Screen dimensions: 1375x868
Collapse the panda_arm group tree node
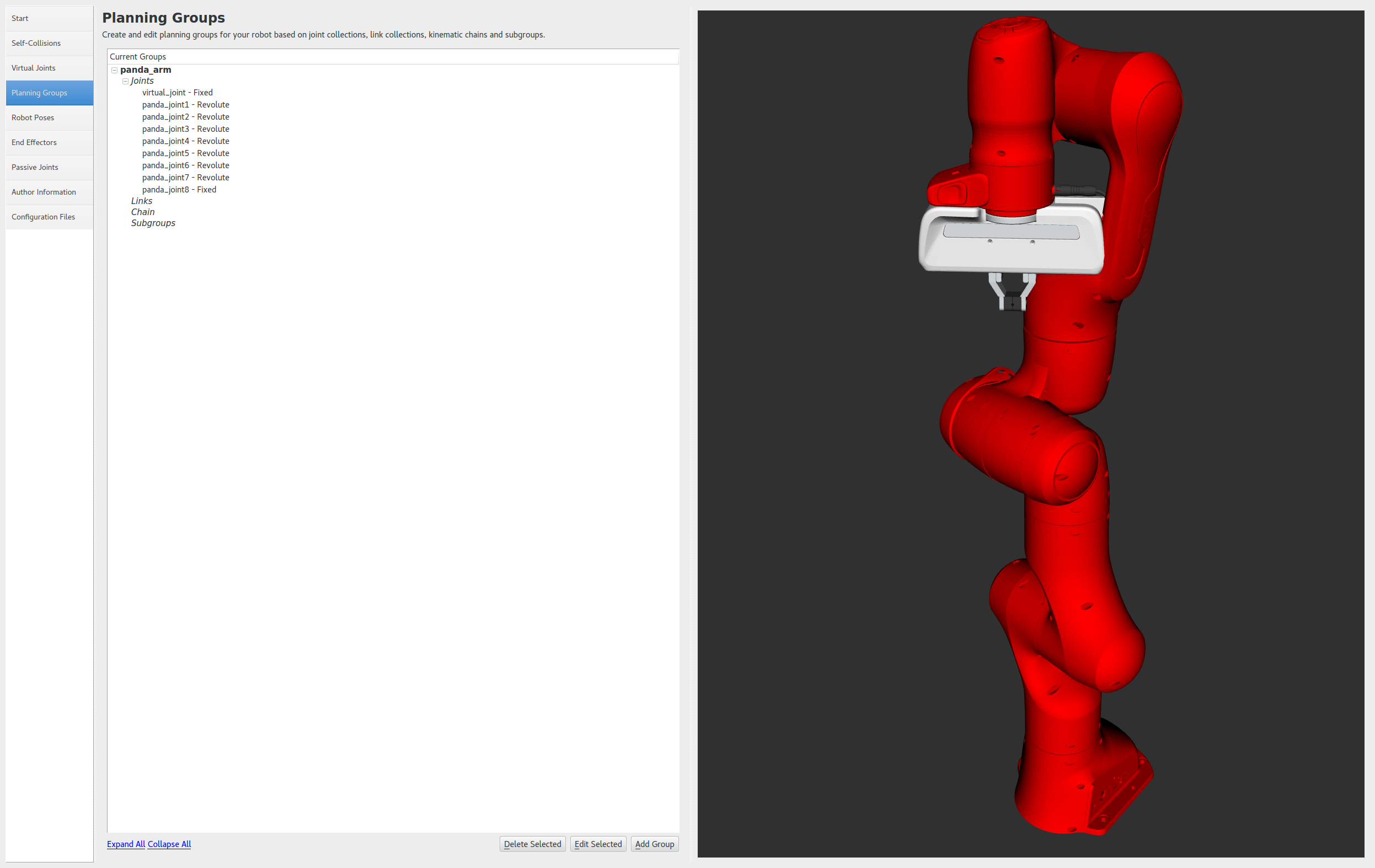(x=114, y=70)
